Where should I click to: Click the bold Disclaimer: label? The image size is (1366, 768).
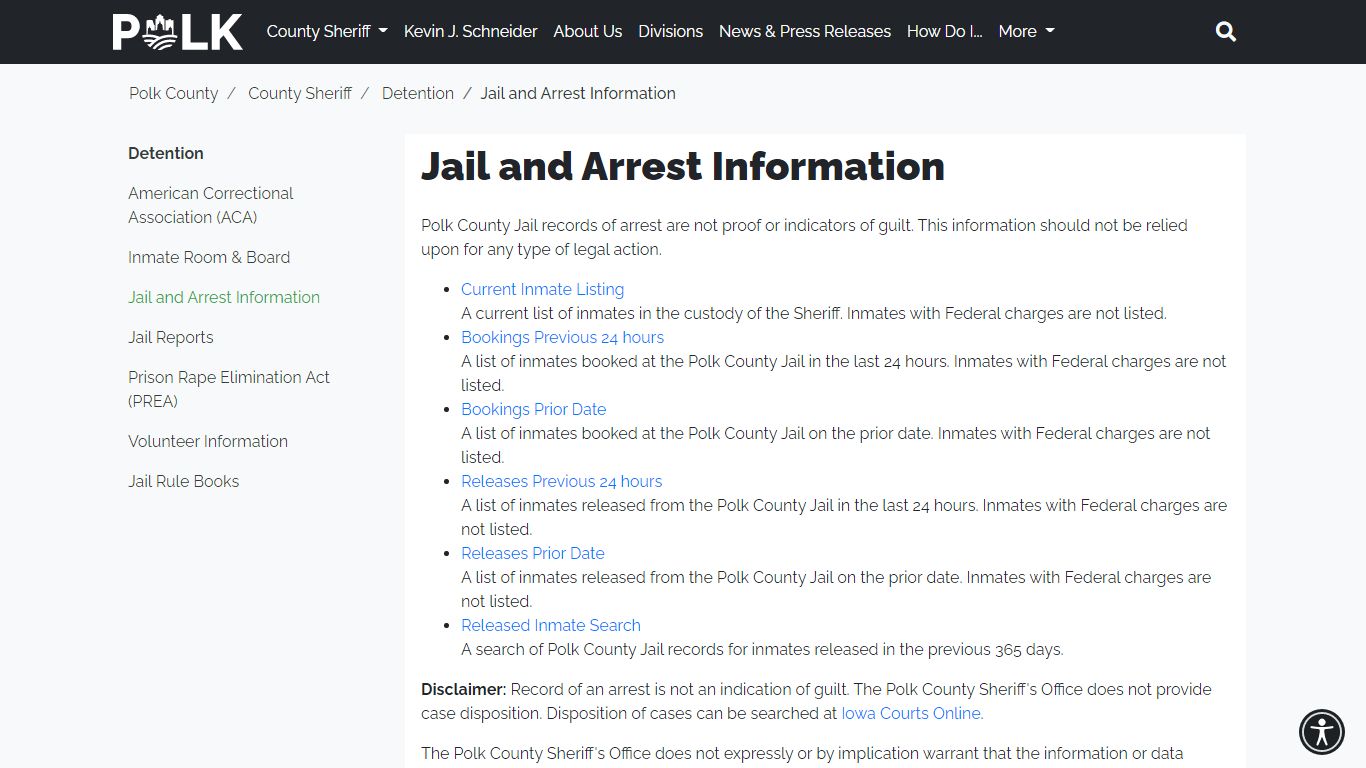click(464, 689)
